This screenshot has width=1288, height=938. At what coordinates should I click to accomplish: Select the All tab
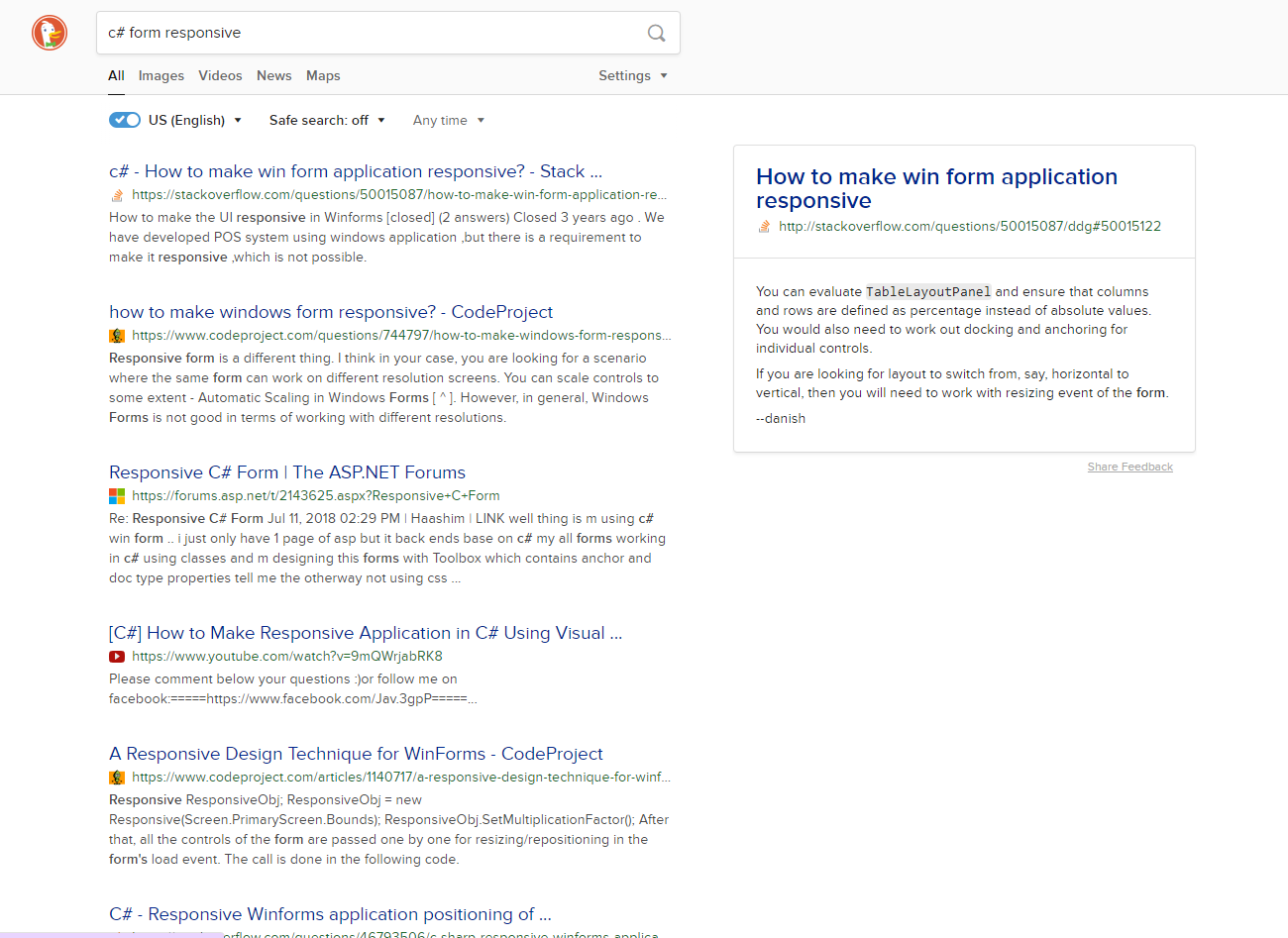[116, 75]
